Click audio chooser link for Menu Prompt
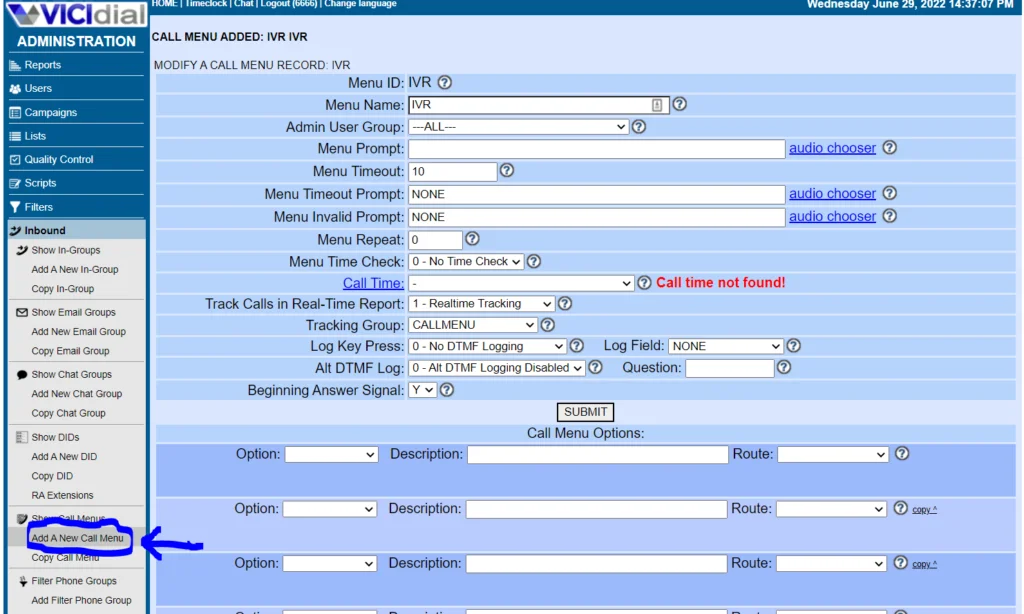 coord(833,148)
